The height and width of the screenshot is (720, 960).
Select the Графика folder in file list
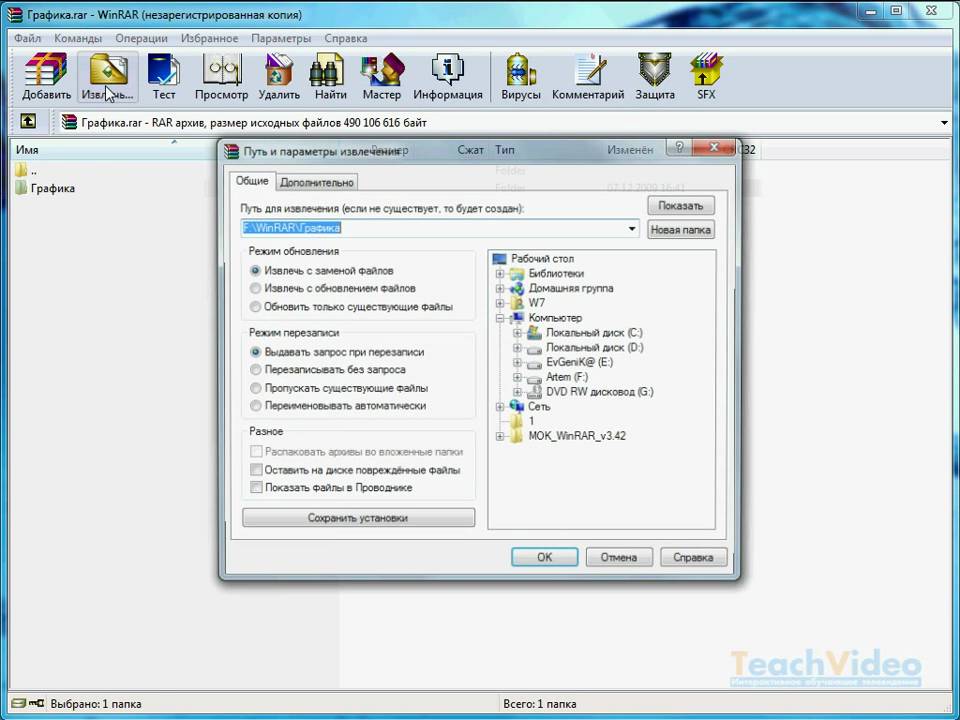pyautogui.click(x=45, y=188)
